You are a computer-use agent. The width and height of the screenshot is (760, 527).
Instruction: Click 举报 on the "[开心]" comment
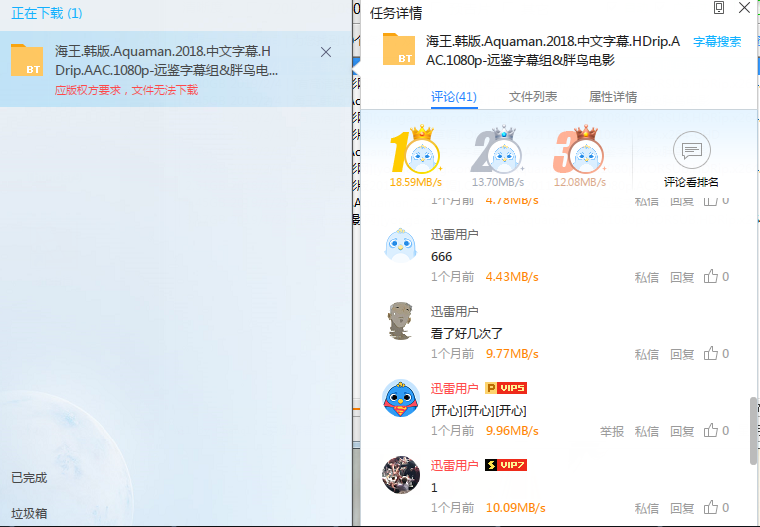612,431
